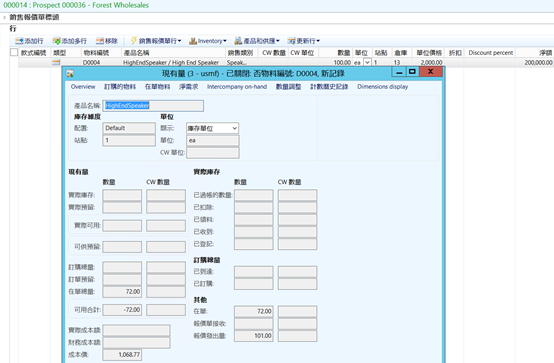This screenshot has height=363, width=554.
Task: Click the Dimensions display button
Action: point(383,87)
